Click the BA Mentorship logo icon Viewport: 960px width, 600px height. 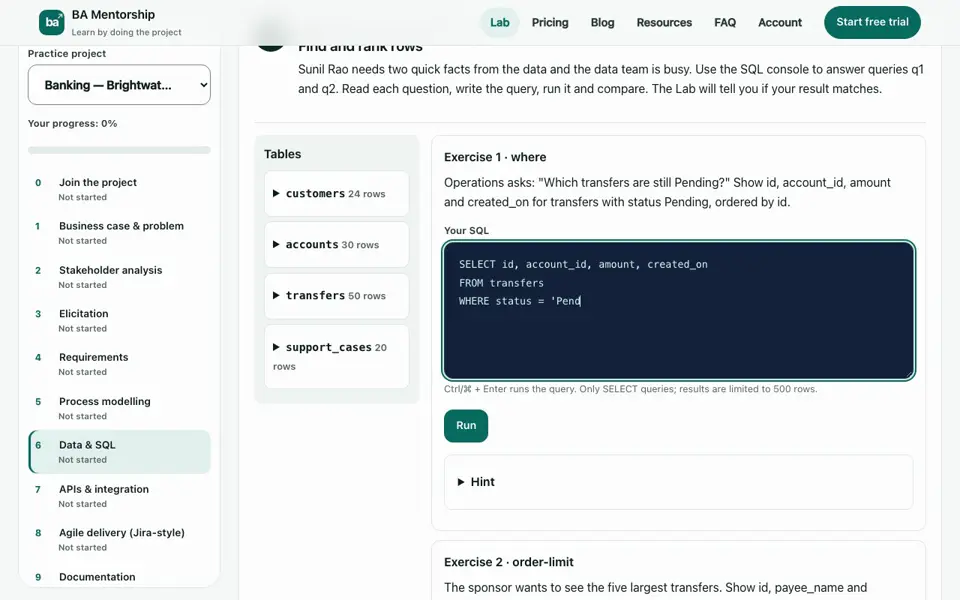[x=51, y=23]
